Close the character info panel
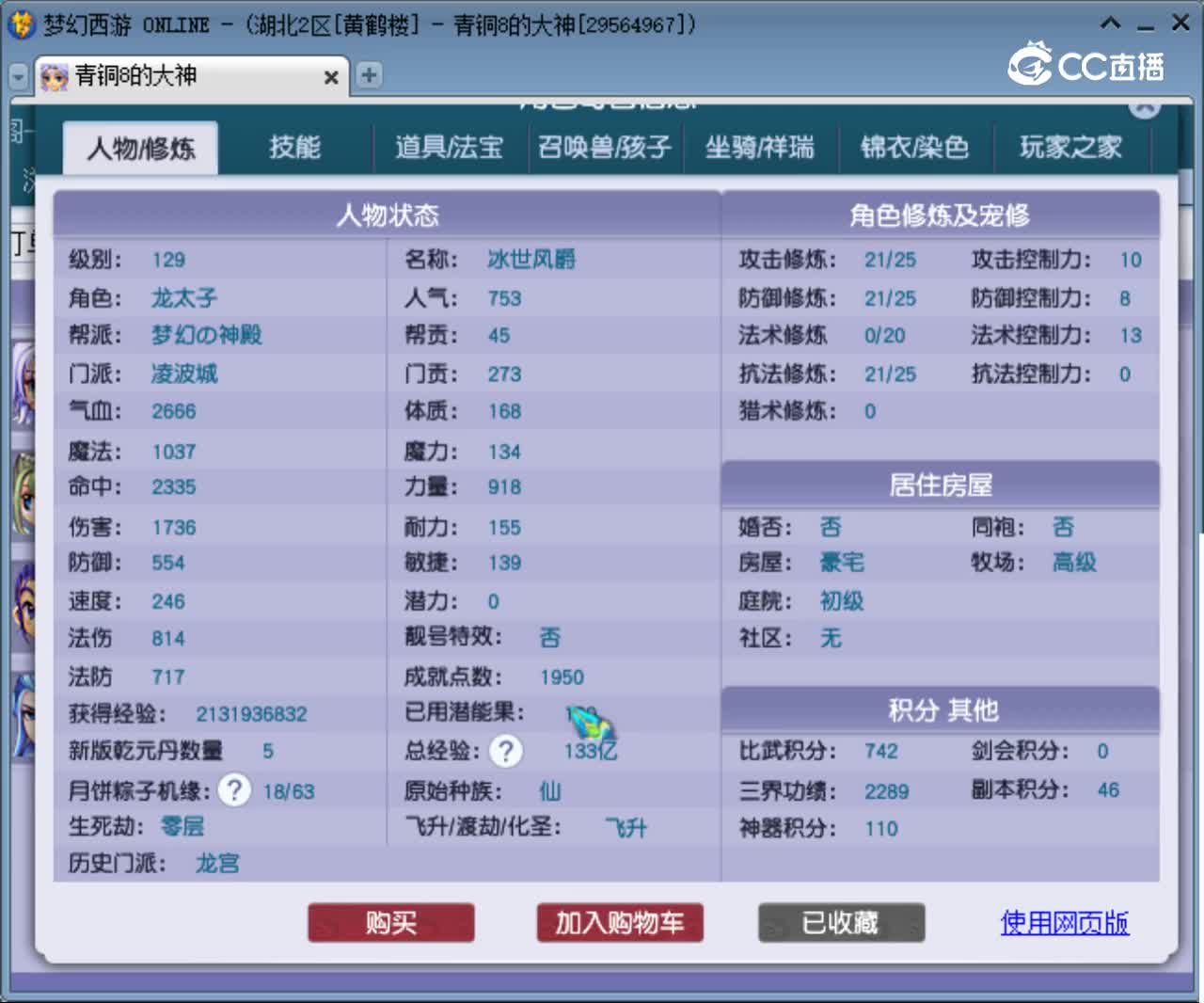The width and height of the screenshot is (1204, 1003). click(1144, 106)
